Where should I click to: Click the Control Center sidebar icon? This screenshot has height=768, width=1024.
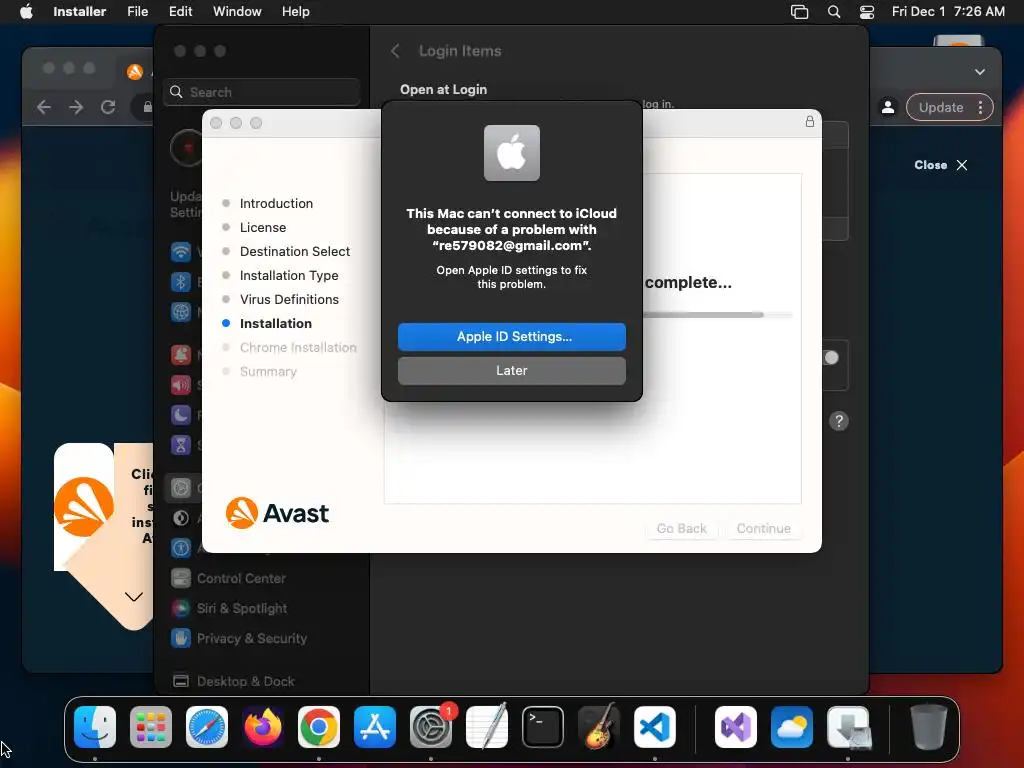pyautogui.click(x=181, y=578)
